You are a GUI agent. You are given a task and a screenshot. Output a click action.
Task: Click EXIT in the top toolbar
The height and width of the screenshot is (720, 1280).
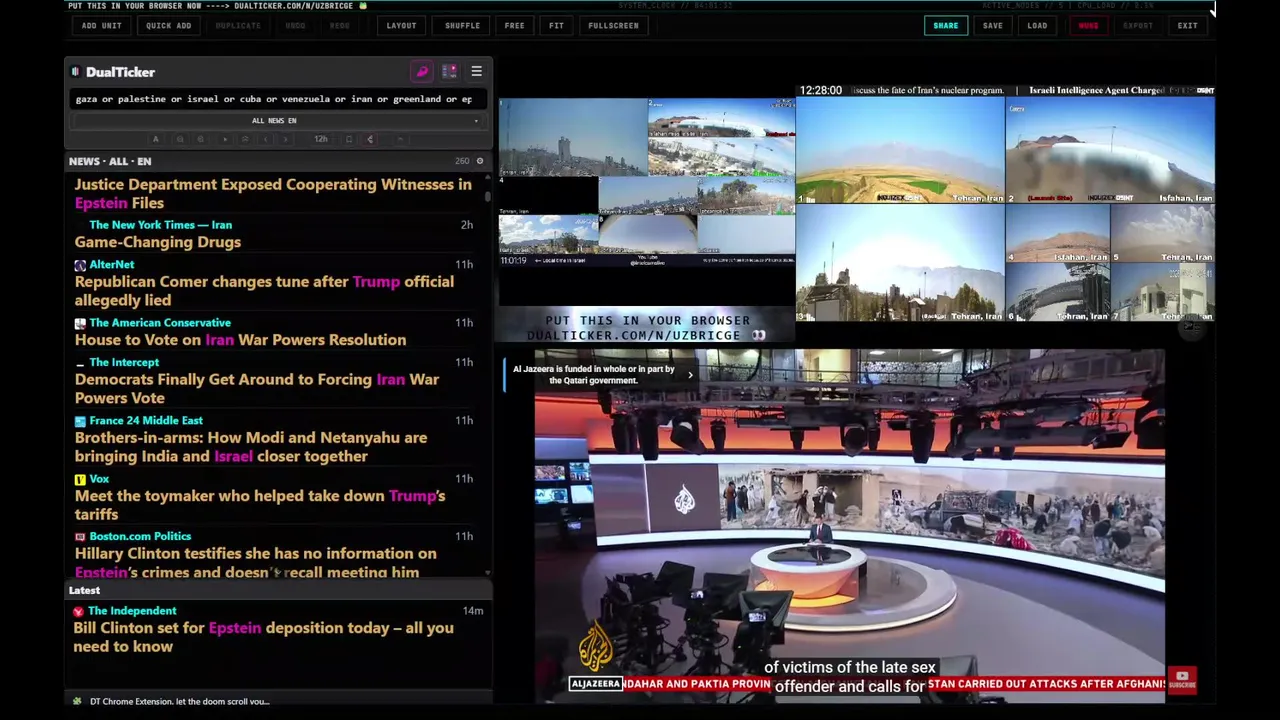click(1187, 26)
